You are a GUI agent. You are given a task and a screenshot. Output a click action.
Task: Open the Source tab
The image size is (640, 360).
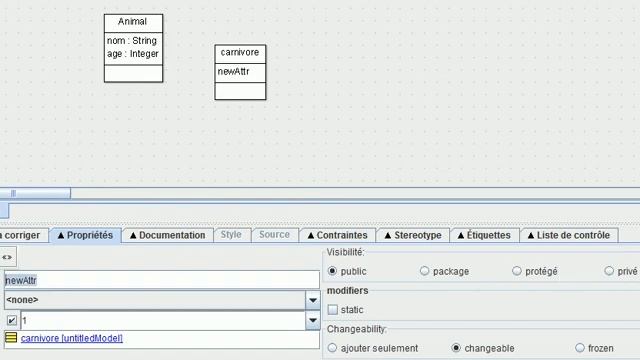click(x=274, y=235)
